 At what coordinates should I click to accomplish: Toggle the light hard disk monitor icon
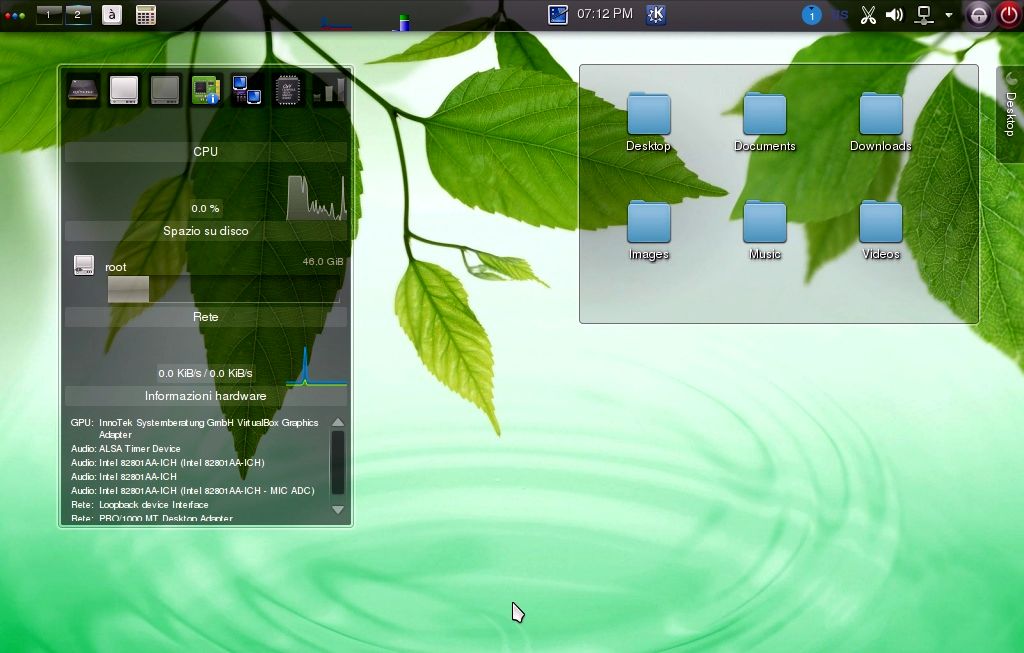(124, 90)
